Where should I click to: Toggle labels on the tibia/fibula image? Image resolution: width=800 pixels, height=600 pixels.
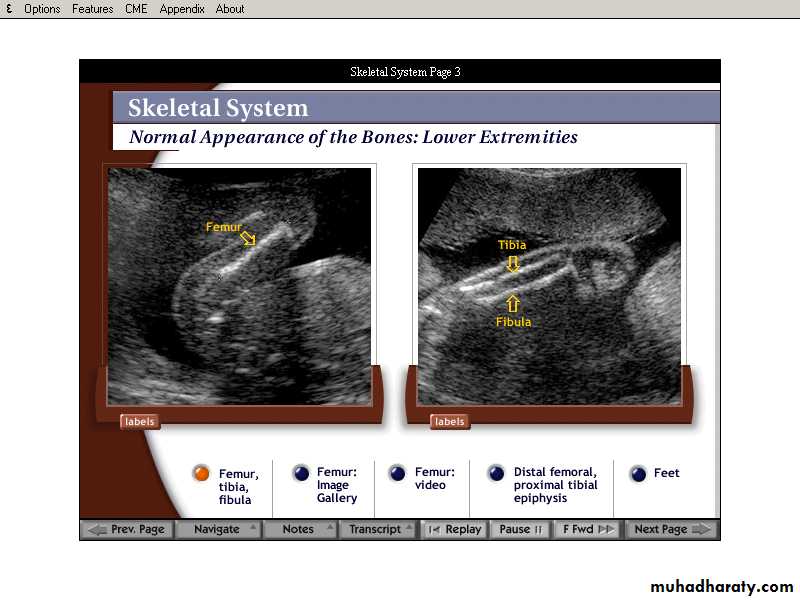[449, 421]
